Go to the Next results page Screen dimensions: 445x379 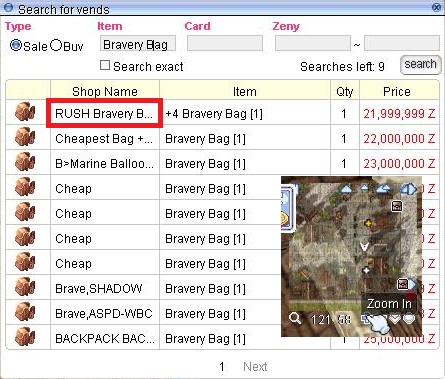255,367
